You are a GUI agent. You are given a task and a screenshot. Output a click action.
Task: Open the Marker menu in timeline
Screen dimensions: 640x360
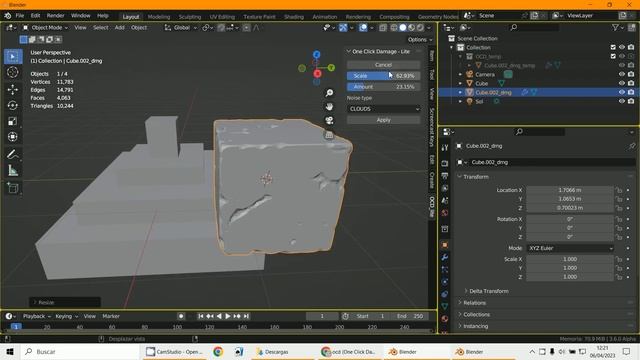pyautogui.click(x=111, y=316)
